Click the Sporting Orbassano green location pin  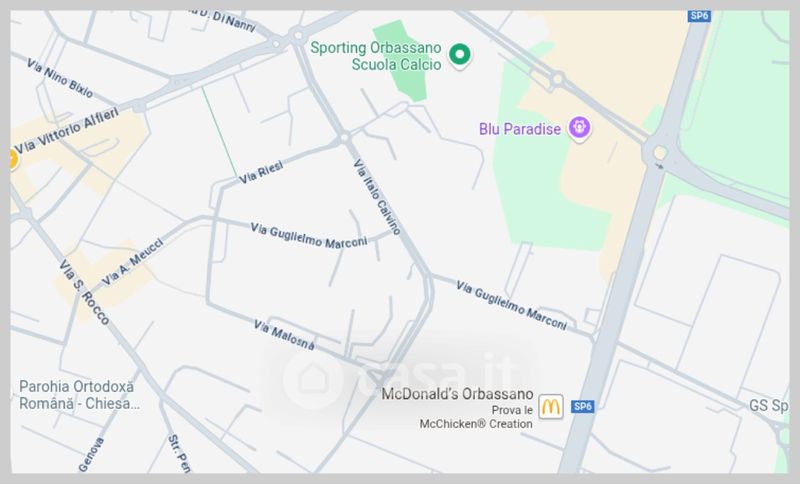[x=460, y=56]
